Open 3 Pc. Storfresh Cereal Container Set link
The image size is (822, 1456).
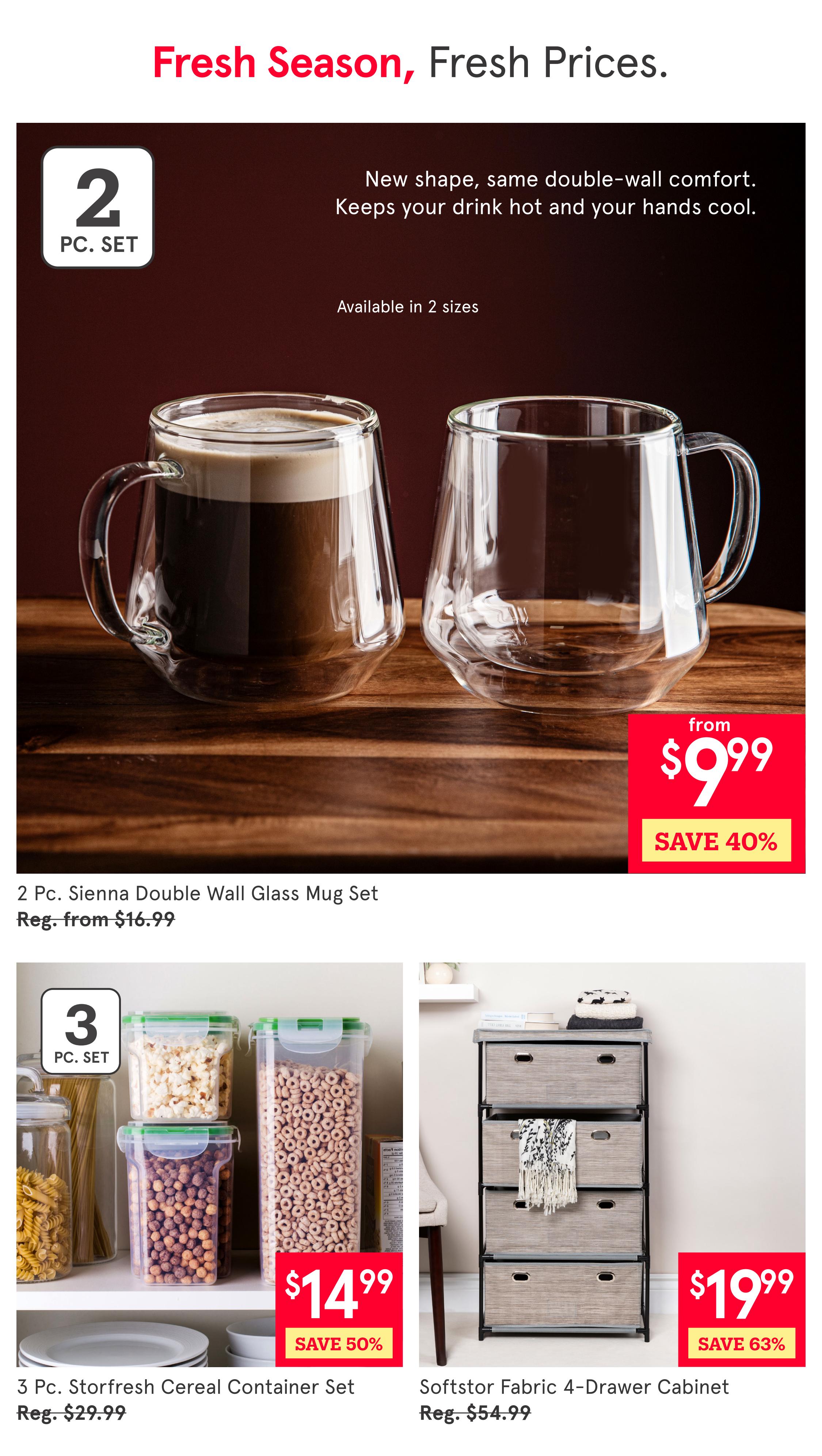click(186, 1387)
